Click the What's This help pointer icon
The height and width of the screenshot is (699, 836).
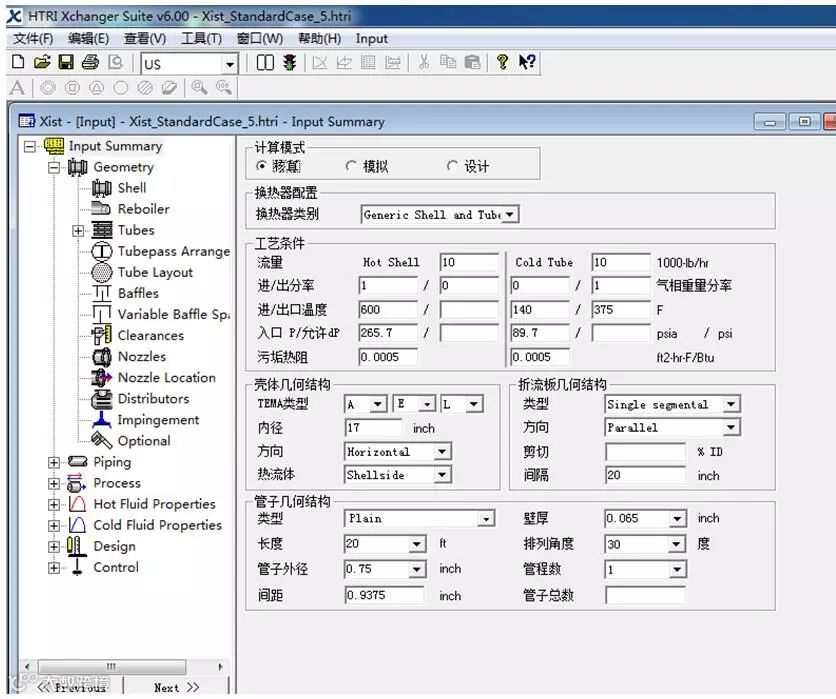[527, 62]
